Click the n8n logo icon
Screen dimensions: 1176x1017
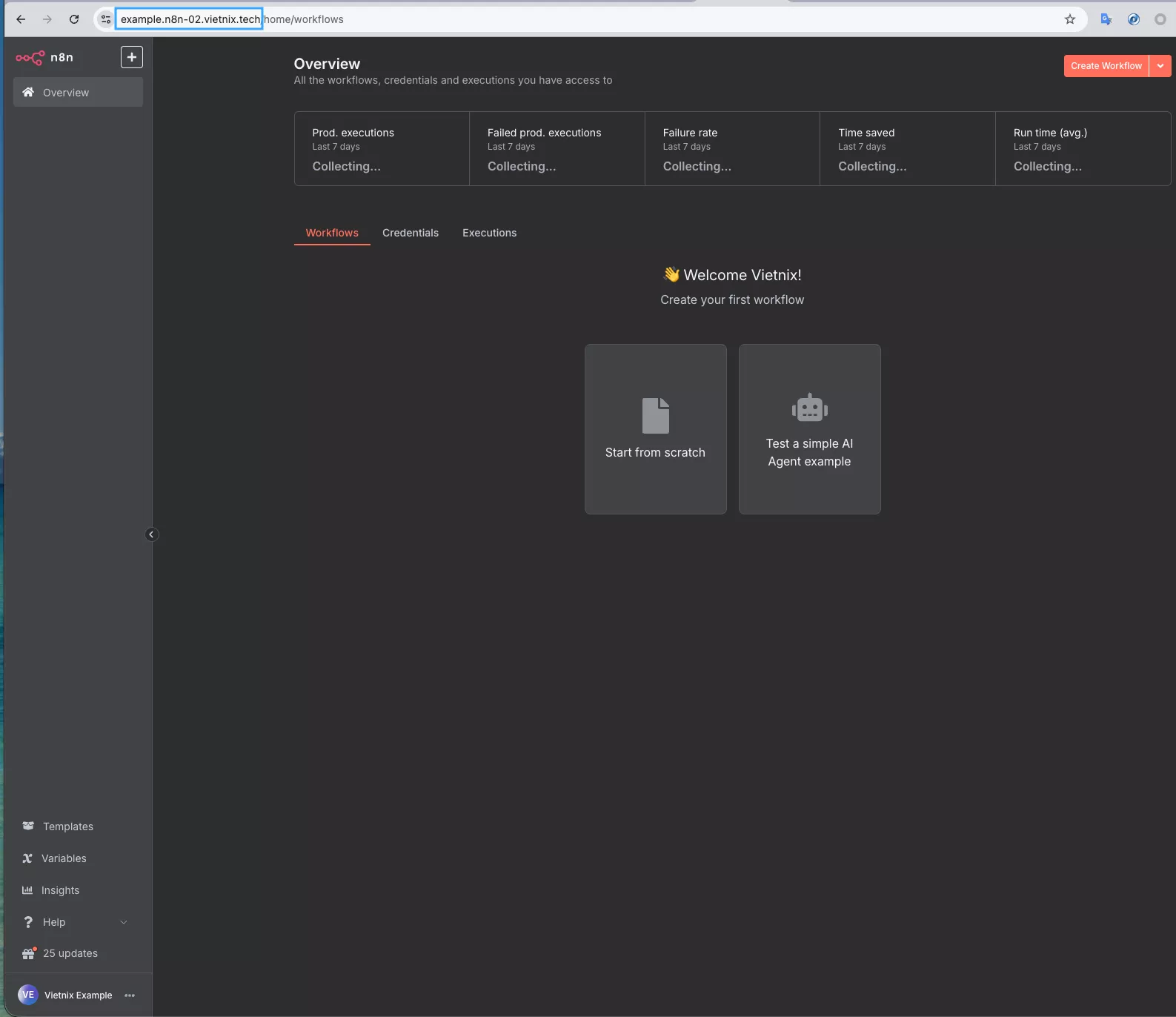[30, 58]
